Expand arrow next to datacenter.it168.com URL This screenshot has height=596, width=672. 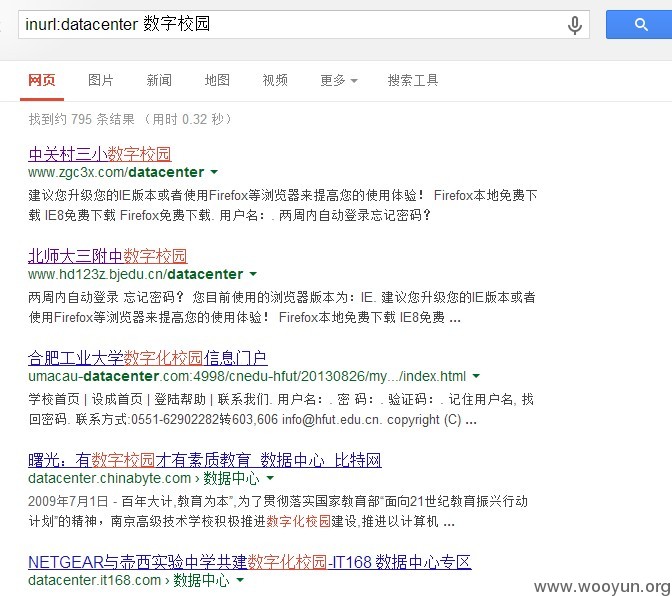pos(240,580)
